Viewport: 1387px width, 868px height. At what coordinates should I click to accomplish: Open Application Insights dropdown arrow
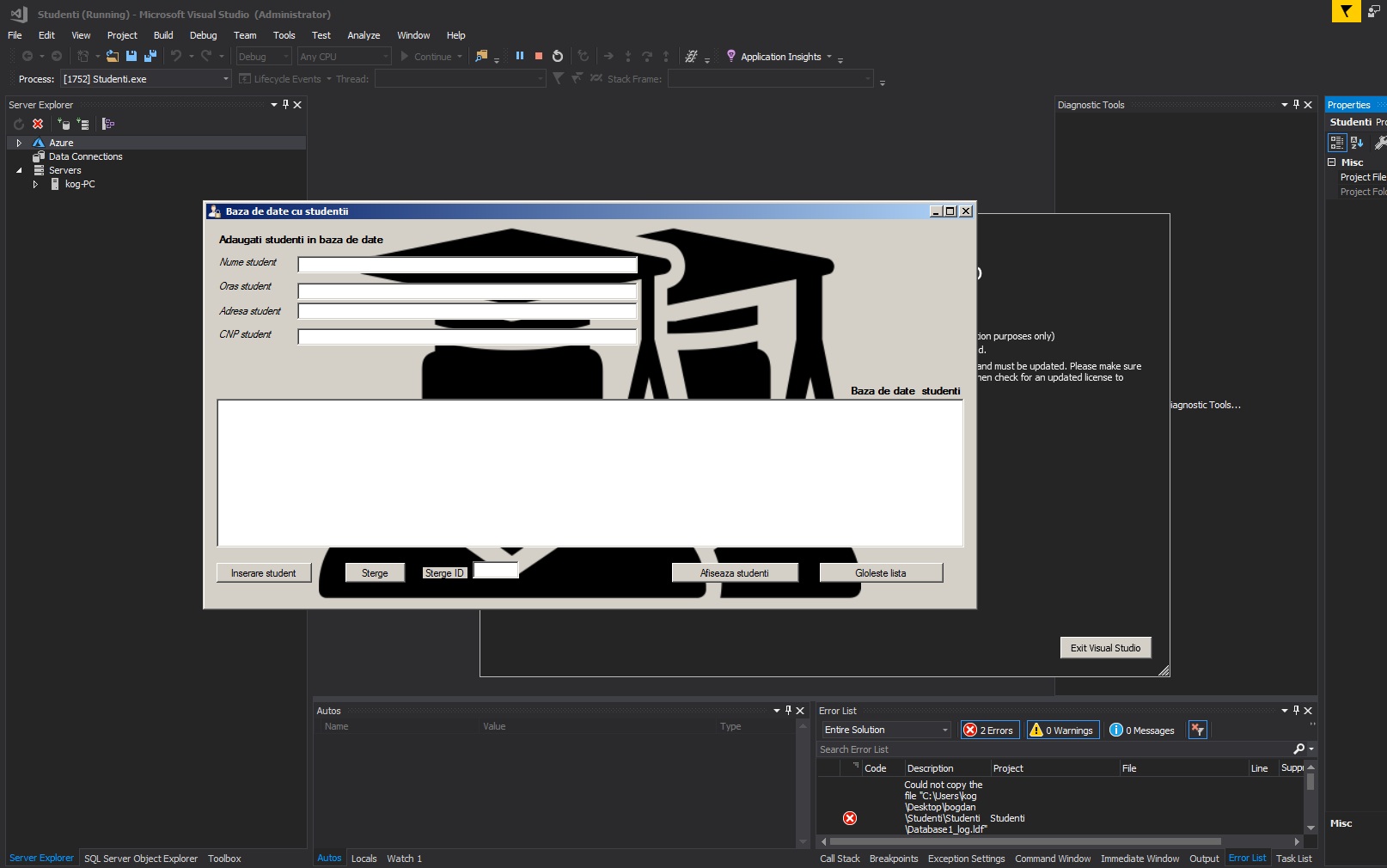point(829,57)
